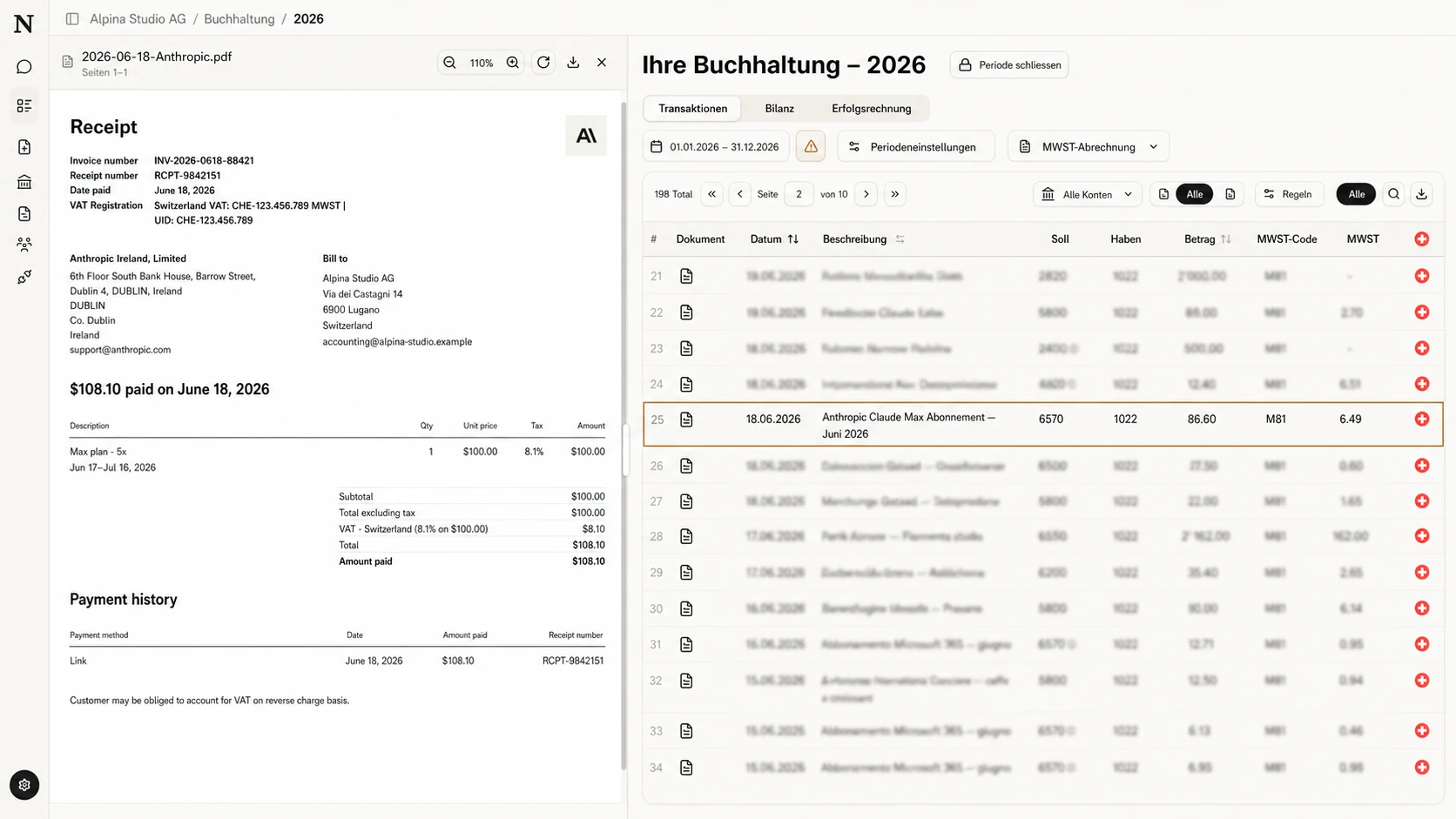Image resolution: width=1456 pixels, height=819 pixels.
Task: Go to first page of transactions
Action: pyautogui.click(x=712, y=194)
